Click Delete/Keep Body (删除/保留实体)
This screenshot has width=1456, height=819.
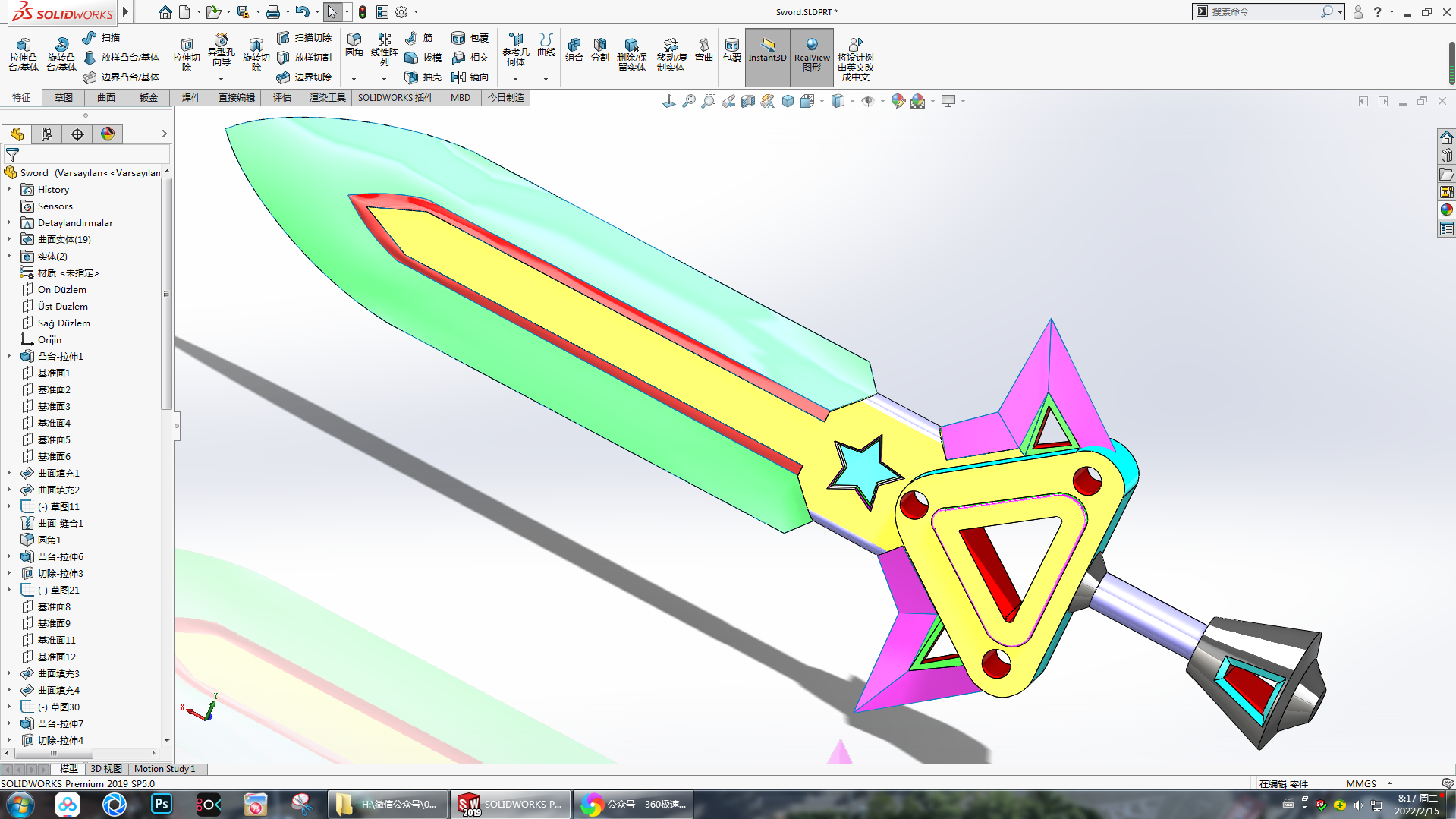[x=631, y=55]
